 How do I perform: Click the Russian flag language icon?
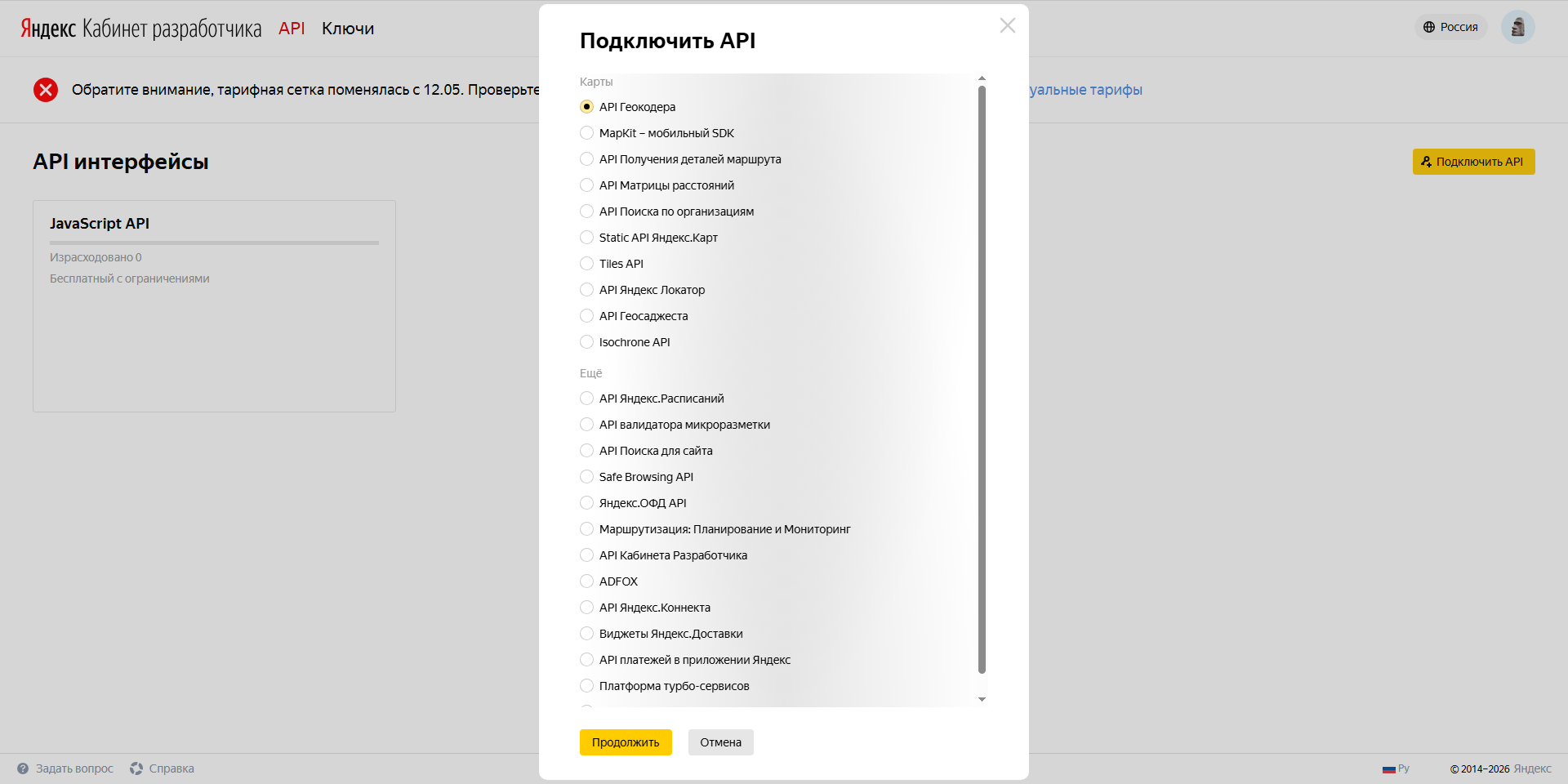(x=1388, y=769)
